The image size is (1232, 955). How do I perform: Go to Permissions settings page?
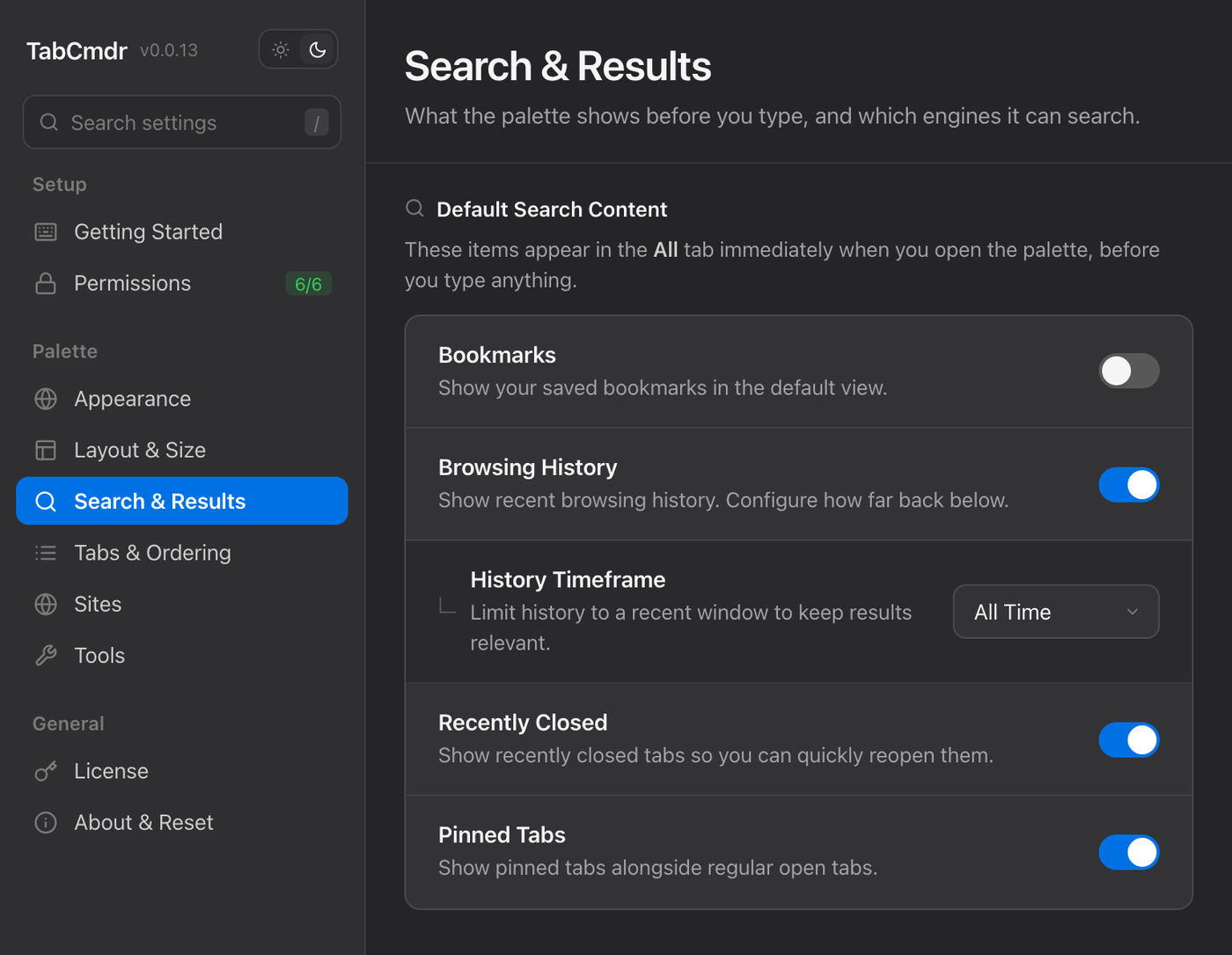tap(182, 283)
